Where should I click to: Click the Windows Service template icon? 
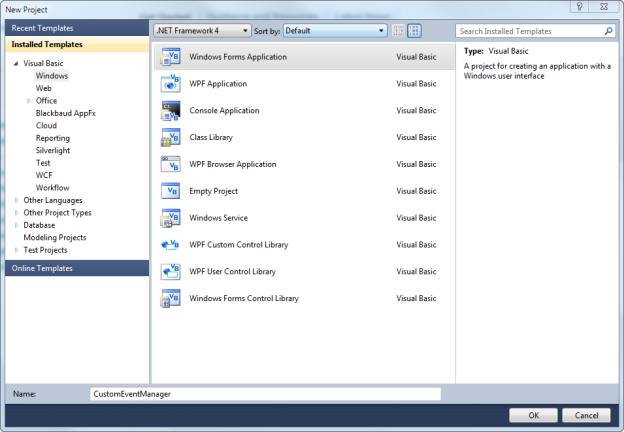(169, 218)
